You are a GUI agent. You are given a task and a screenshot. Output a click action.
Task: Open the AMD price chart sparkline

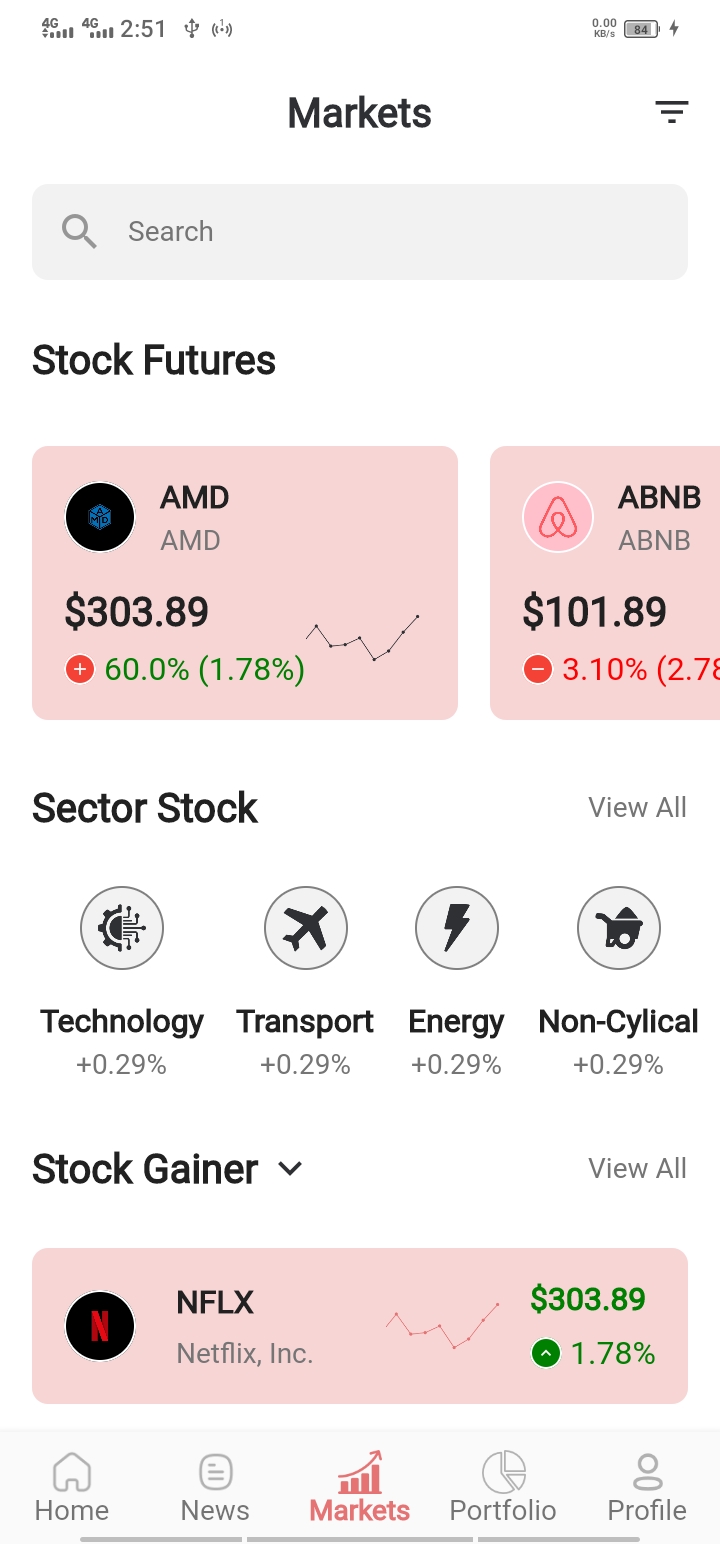pos(362,638)
